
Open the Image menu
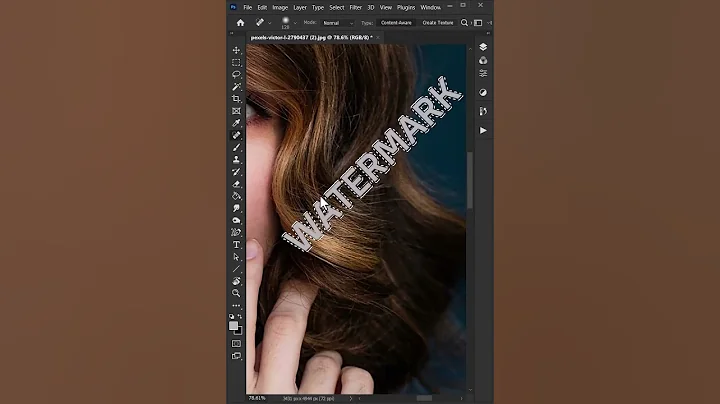coord(280,7)
